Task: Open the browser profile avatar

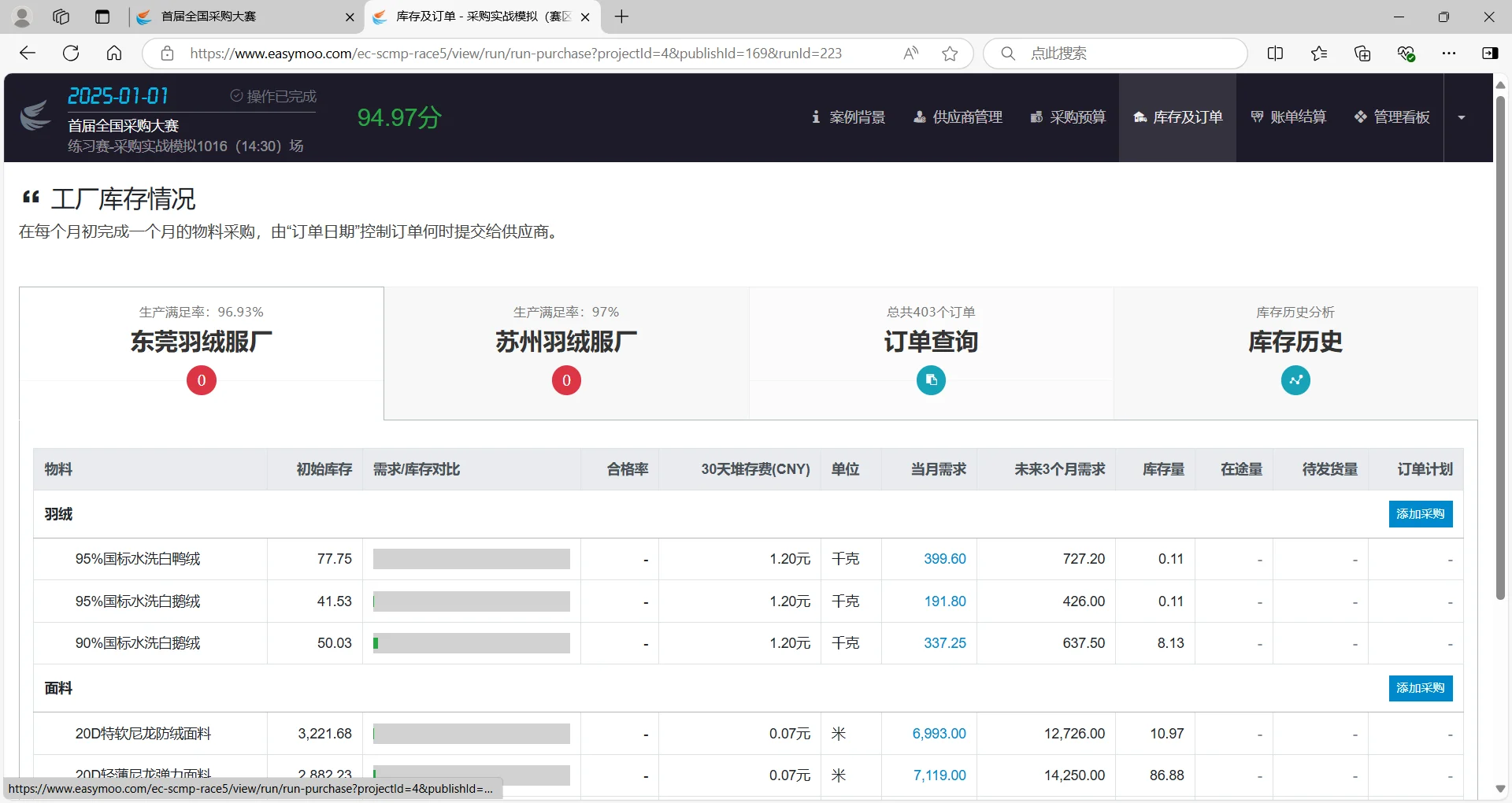Action: (x=22, y=17)
